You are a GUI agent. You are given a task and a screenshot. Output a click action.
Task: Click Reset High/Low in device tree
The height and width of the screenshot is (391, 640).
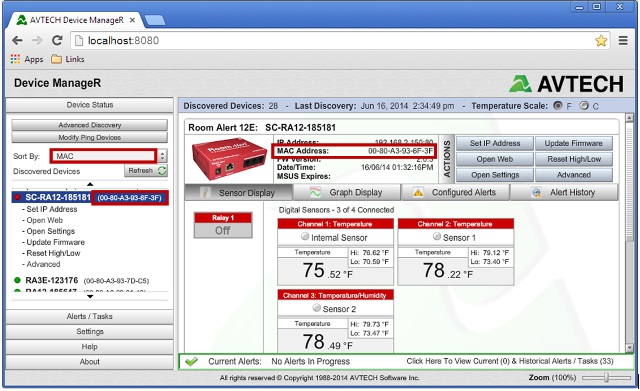click(53, 253)
